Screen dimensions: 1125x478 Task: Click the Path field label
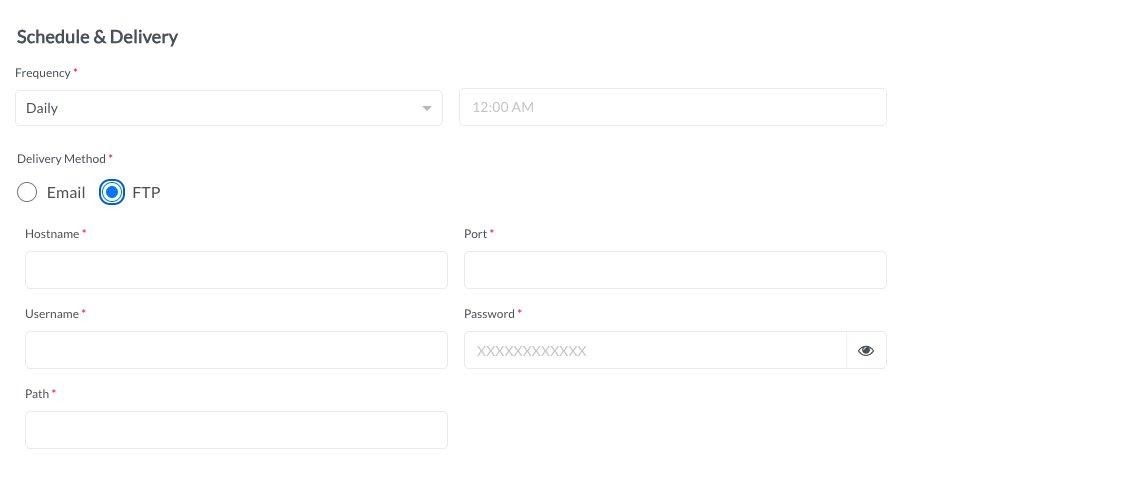(37, 394)
